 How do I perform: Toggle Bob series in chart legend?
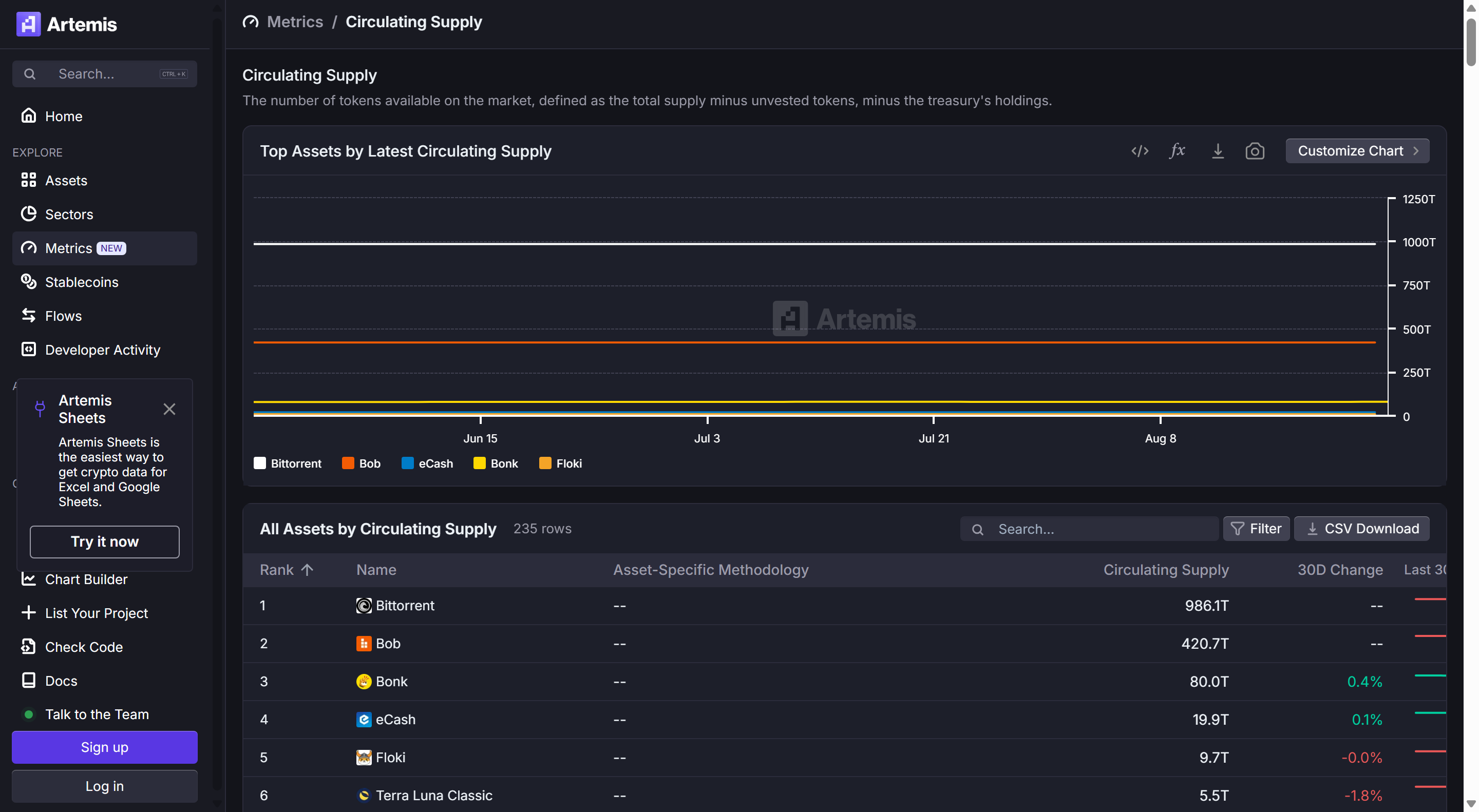361,463
